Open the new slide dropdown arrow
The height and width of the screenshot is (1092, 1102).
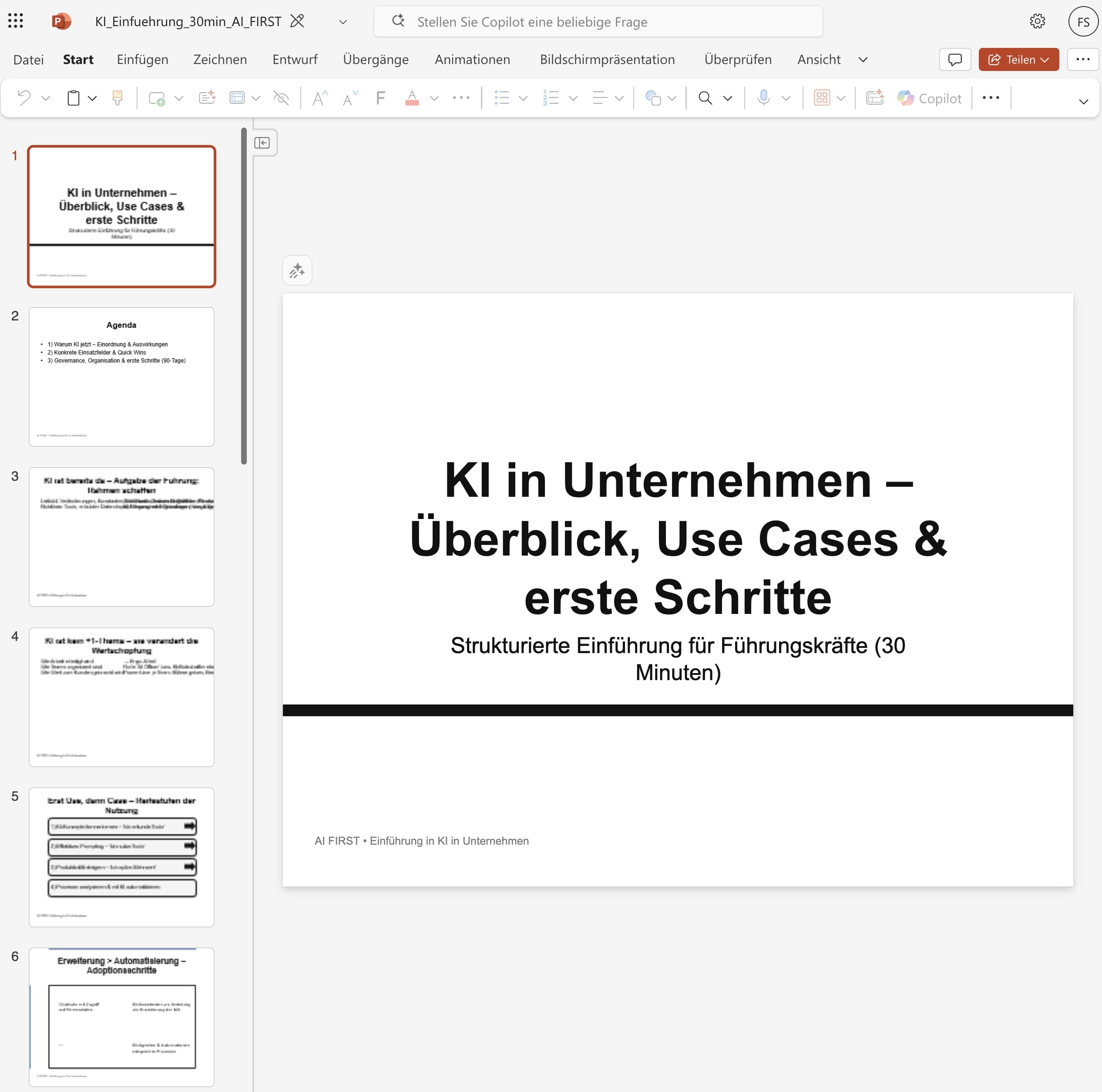(179, 98)
